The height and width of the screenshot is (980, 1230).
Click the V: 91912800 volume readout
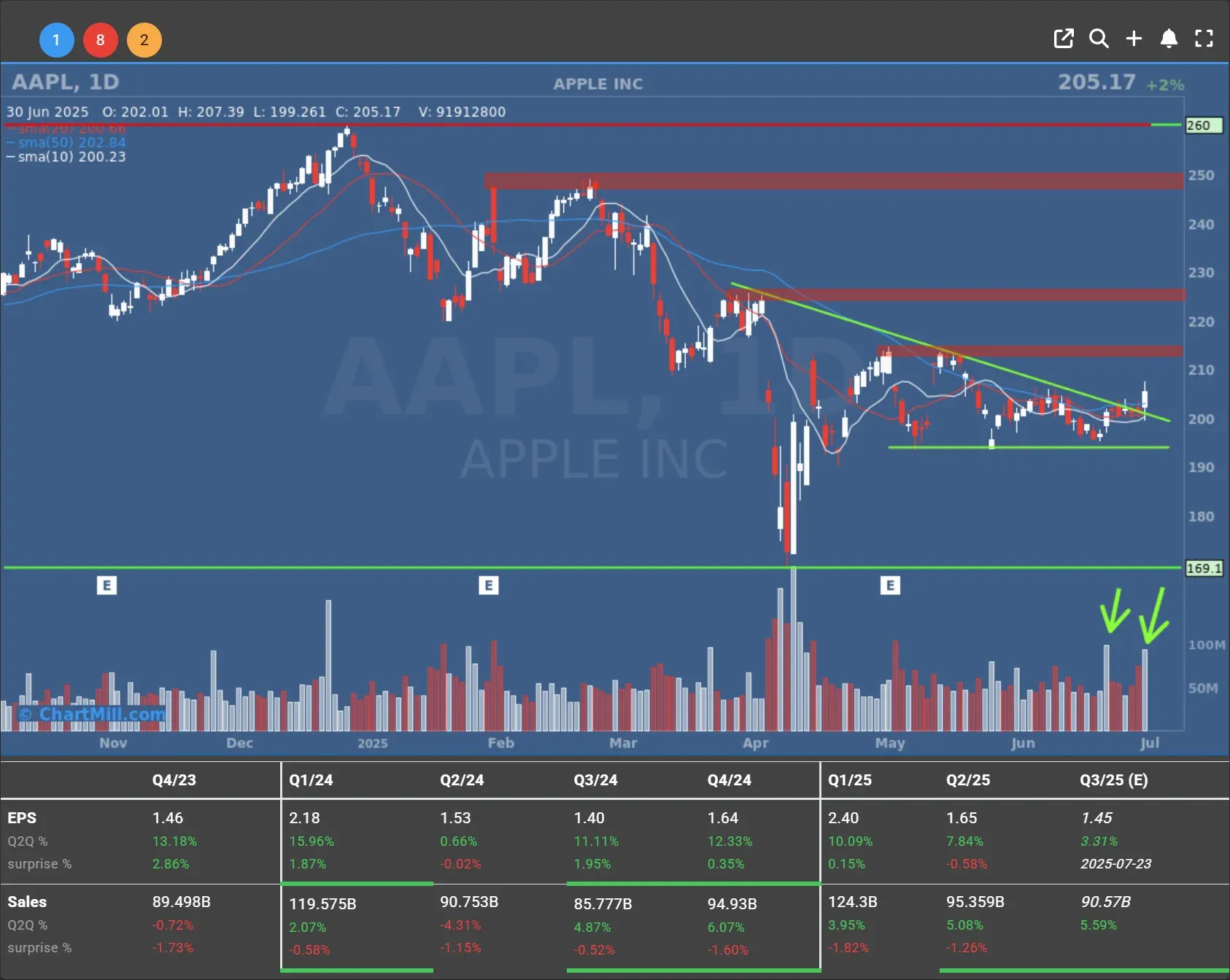pos(462,112)
